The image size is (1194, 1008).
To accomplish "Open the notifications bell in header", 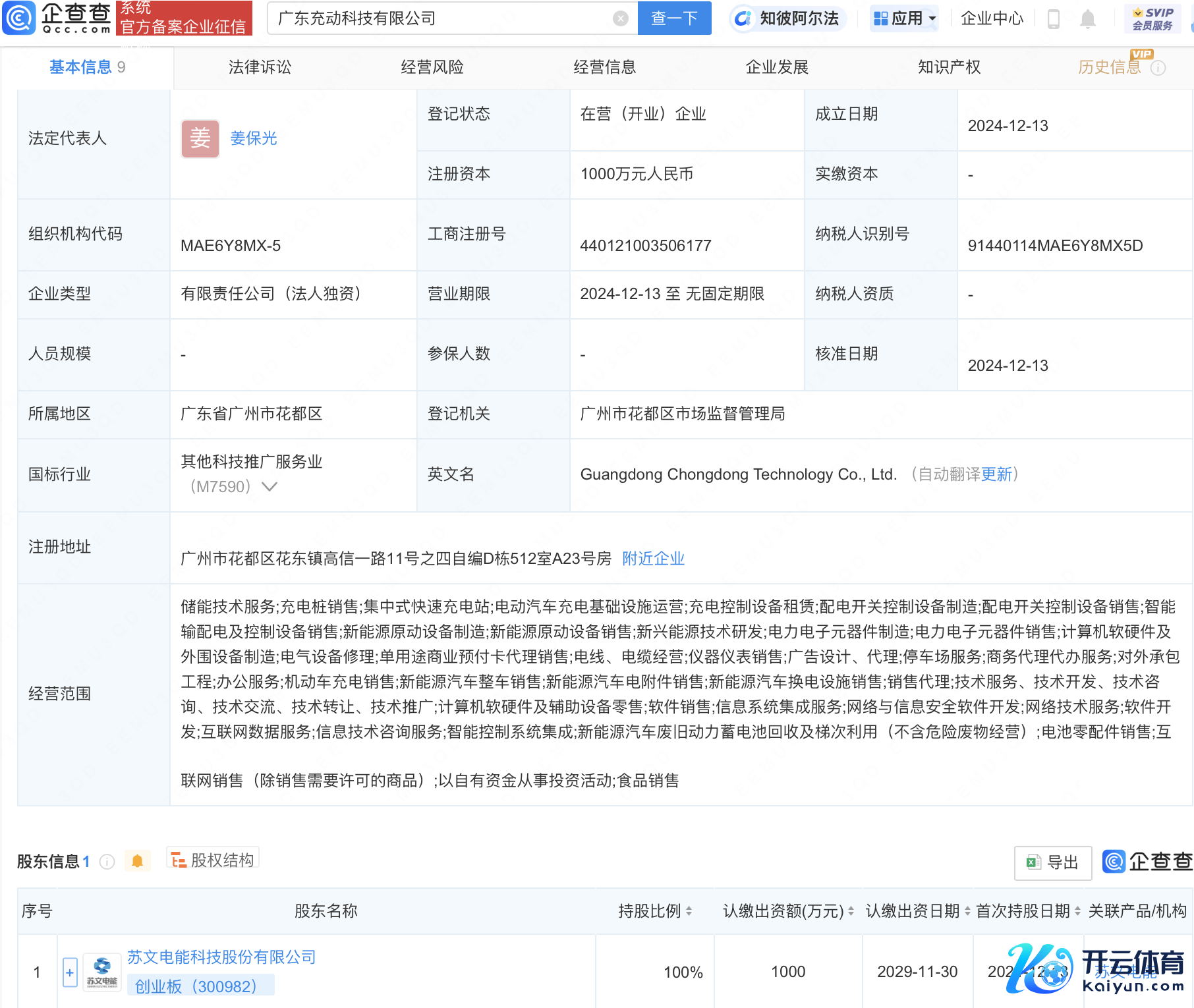I will coord(1087,19).
